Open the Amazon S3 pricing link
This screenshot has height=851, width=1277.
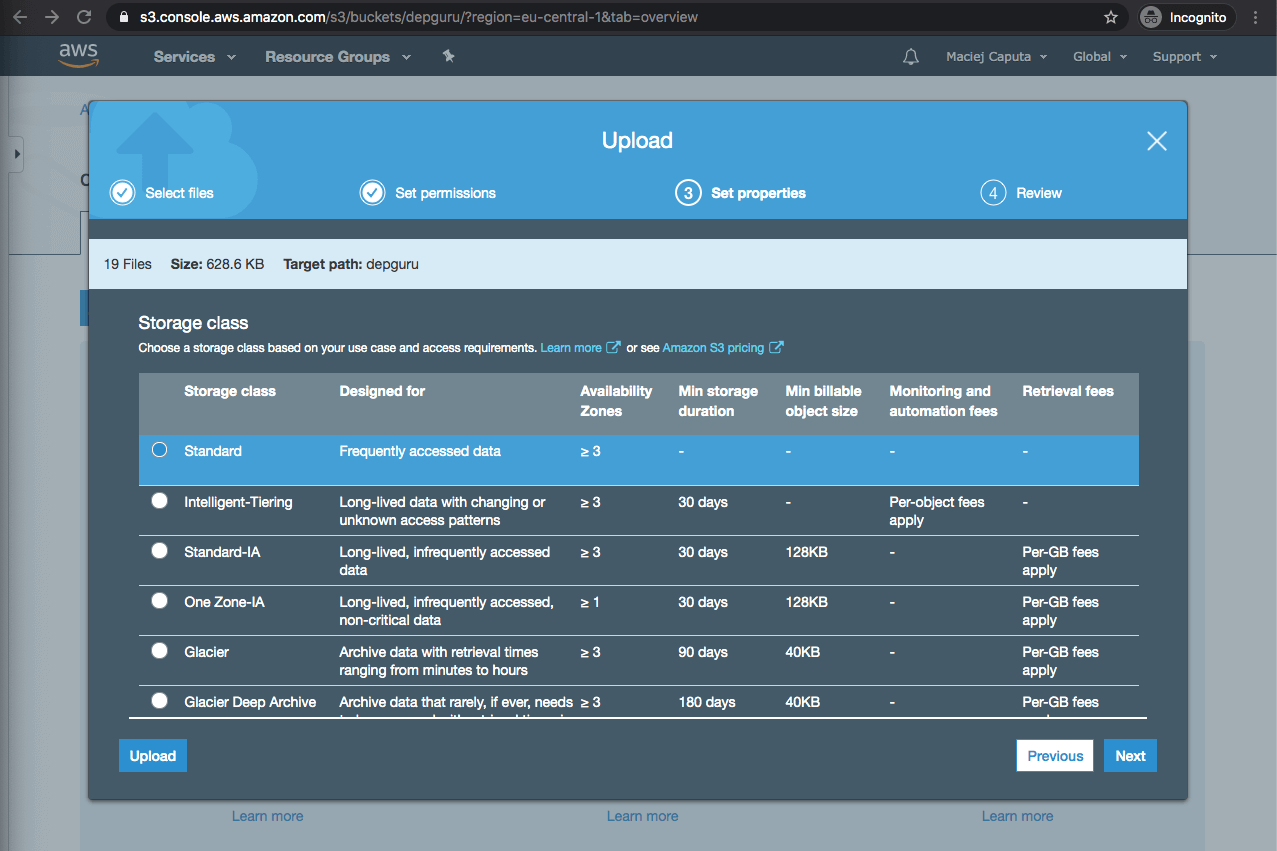(x=714, y=348)
